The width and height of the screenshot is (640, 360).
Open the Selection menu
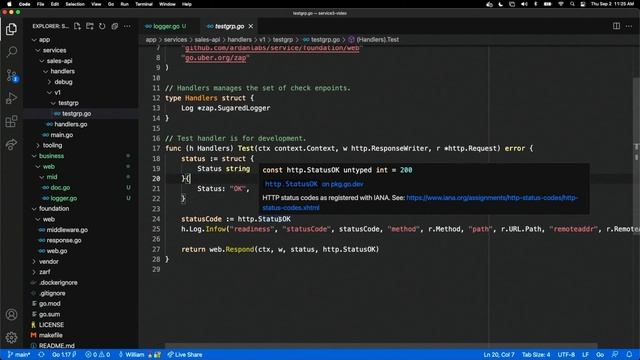(75, 4)
